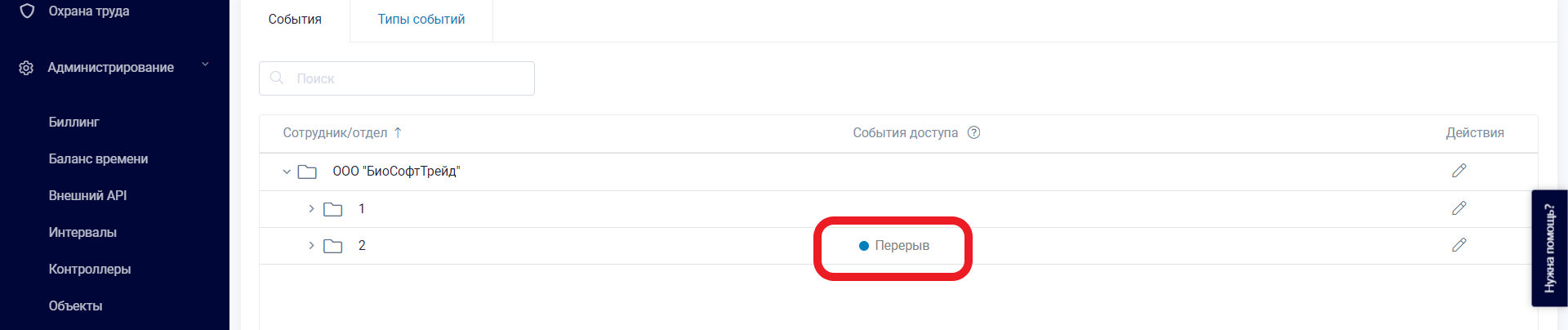Click the Нужна помощь? side button
Screen dimensions: 1568x330
[x=1549, y=248]
